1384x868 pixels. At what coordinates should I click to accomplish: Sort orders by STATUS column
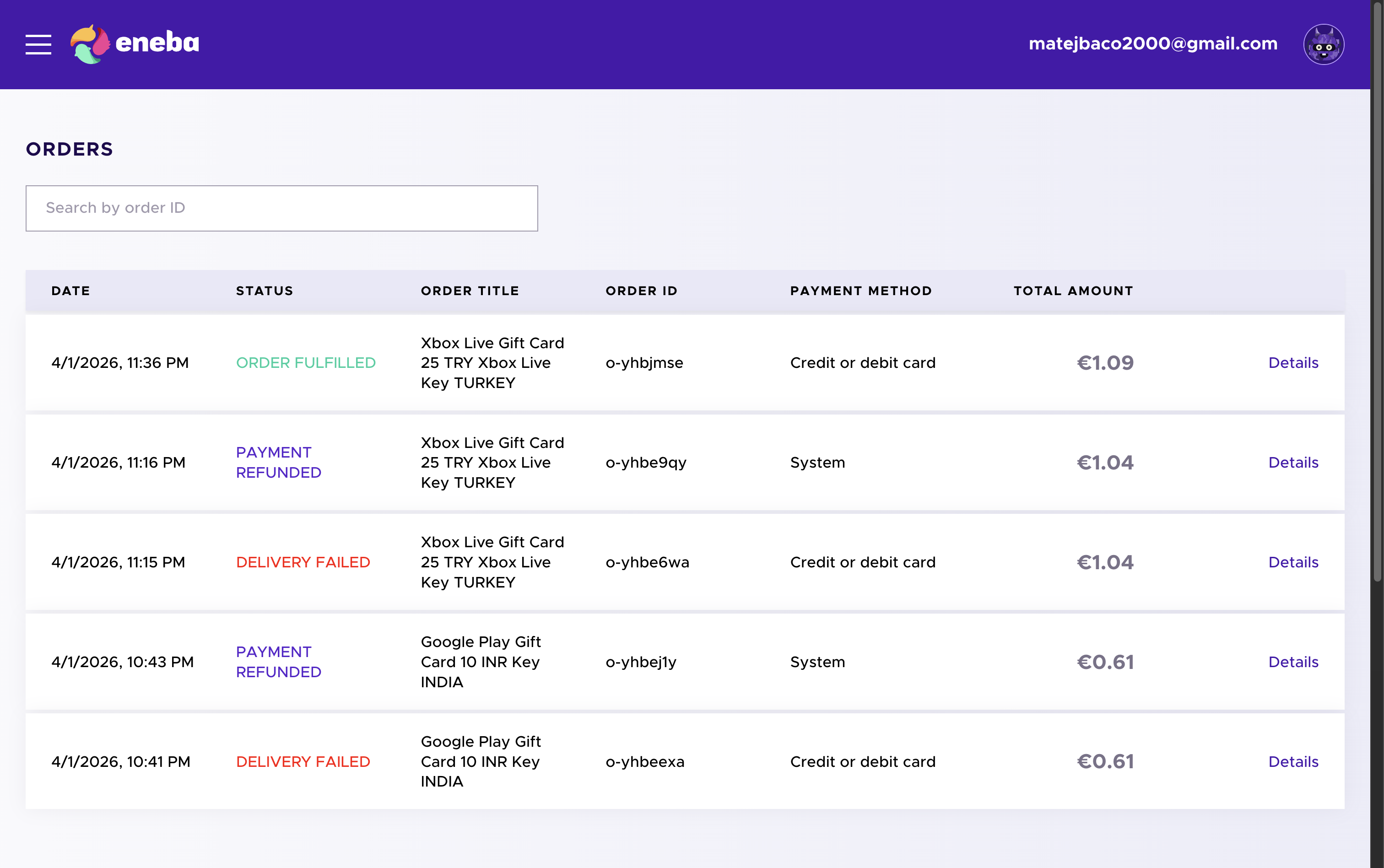[264, 291]
